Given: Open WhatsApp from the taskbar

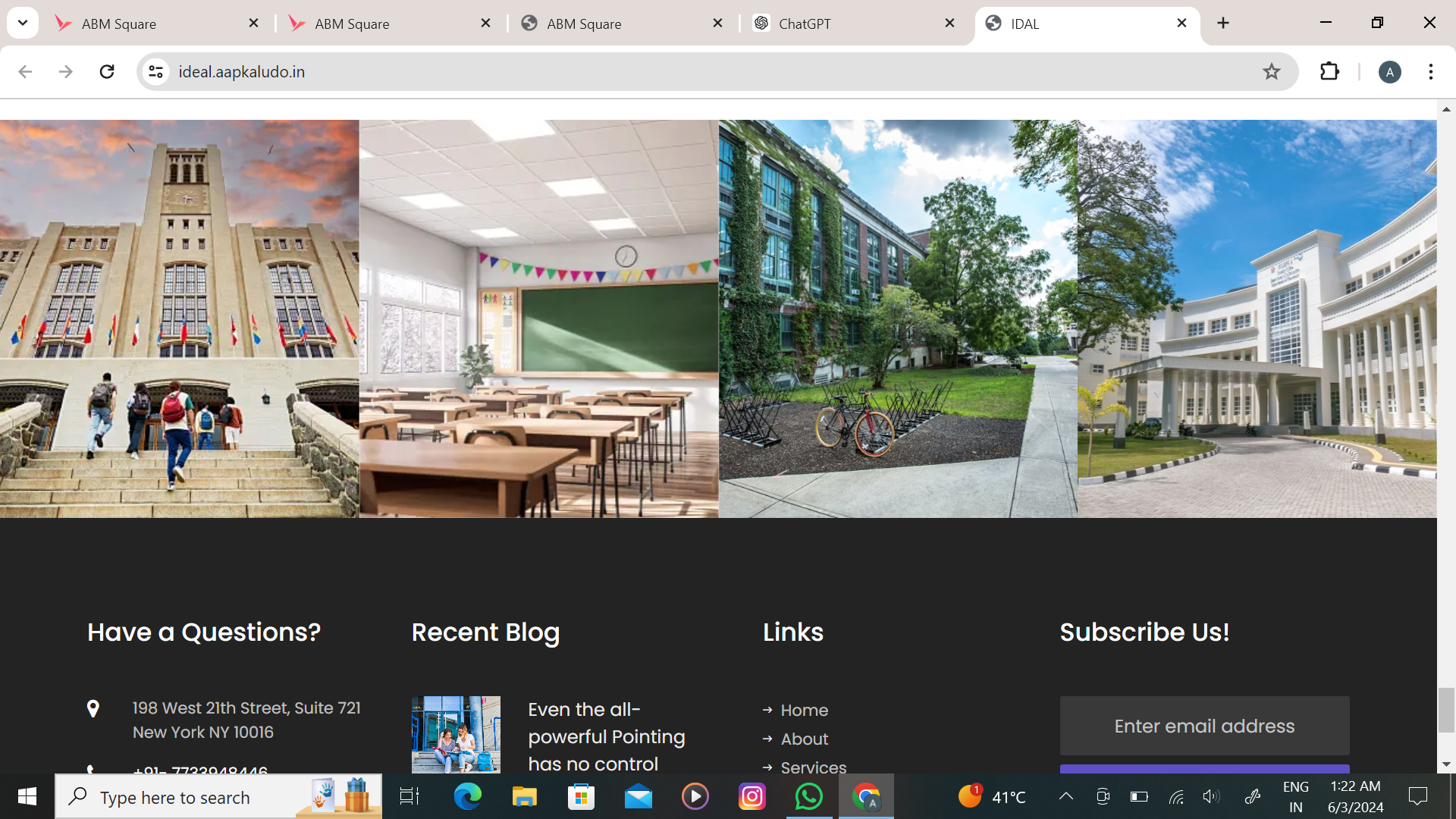Looking at the screenshot, I should (808, 796).
